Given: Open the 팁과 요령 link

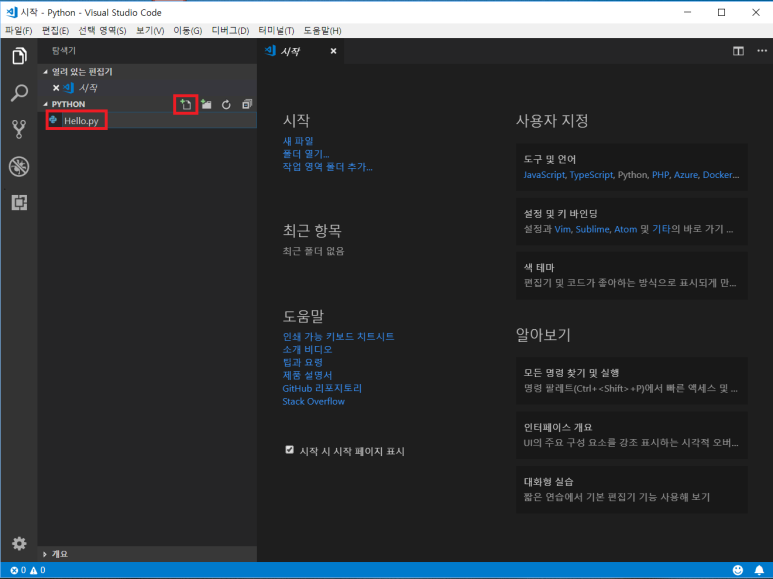Looking at the screenshot, I should pos(303,362).
